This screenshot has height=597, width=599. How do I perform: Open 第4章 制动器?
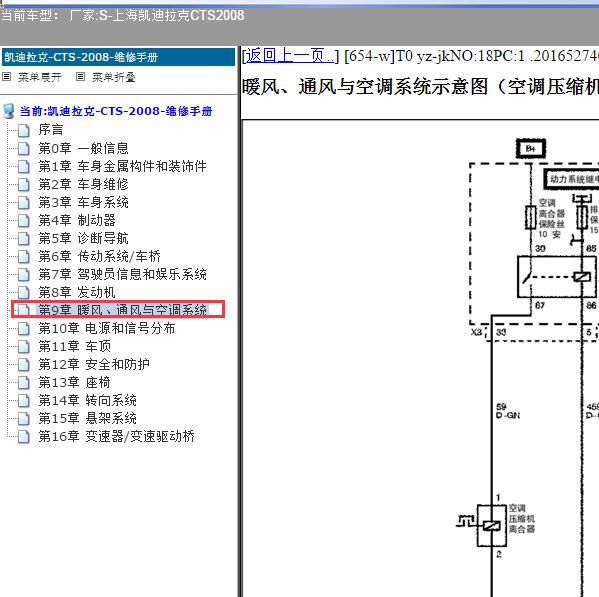[77, 220]
